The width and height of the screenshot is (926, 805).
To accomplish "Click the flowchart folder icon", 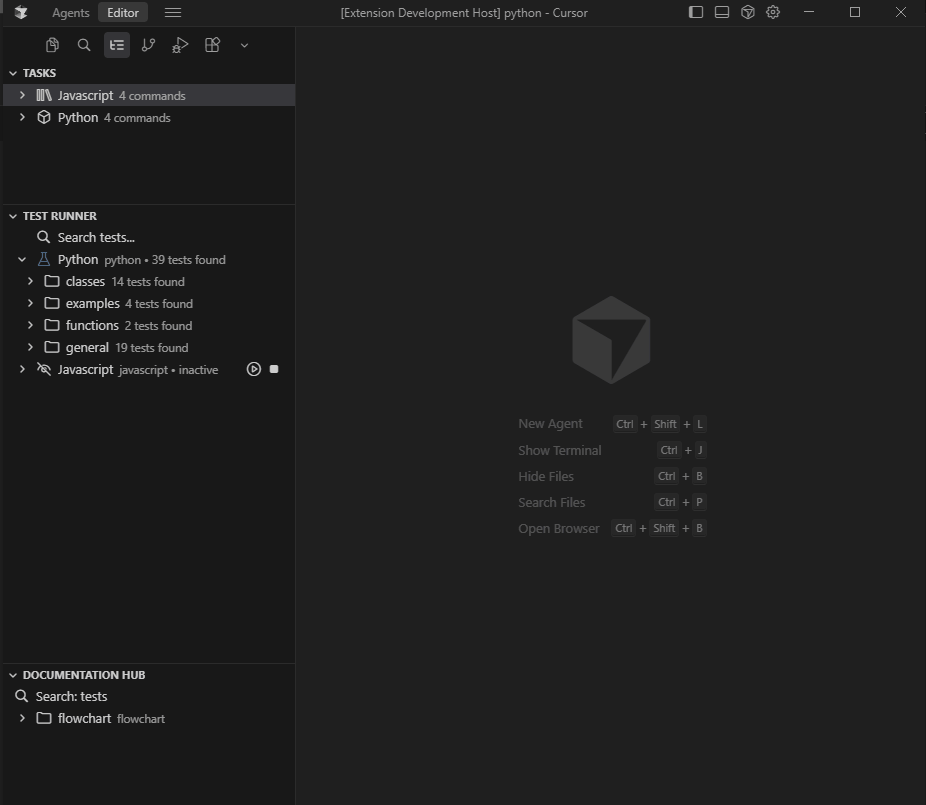I will pyautogui.click(x=44, y=718).
